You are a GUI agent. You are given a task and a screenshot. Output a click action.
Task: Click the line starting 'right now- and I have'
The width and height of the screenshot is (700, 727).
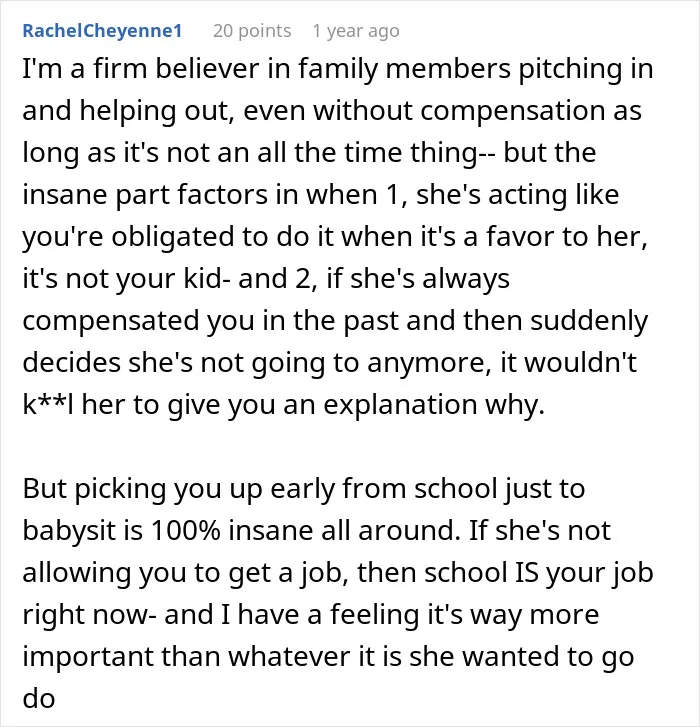311,615
